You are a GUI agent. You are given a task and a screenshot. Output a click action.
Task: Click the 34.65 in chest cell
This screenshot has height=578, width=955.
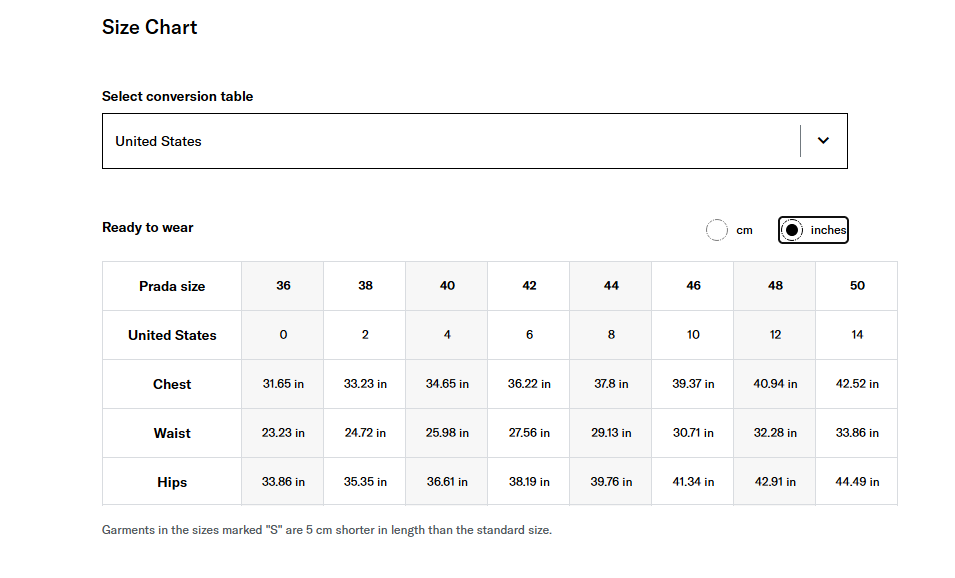(447, 384)
